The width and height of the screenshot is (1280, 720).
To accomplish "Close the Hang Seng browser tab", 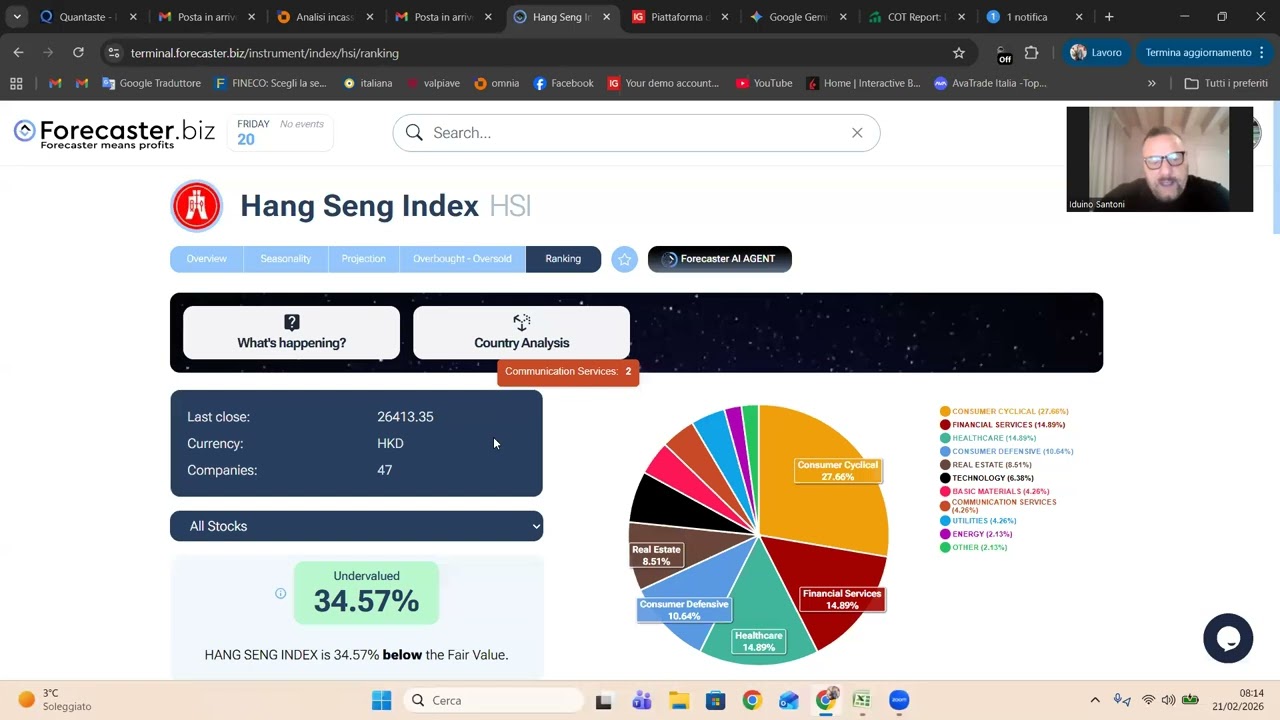I will coord(606,17).
